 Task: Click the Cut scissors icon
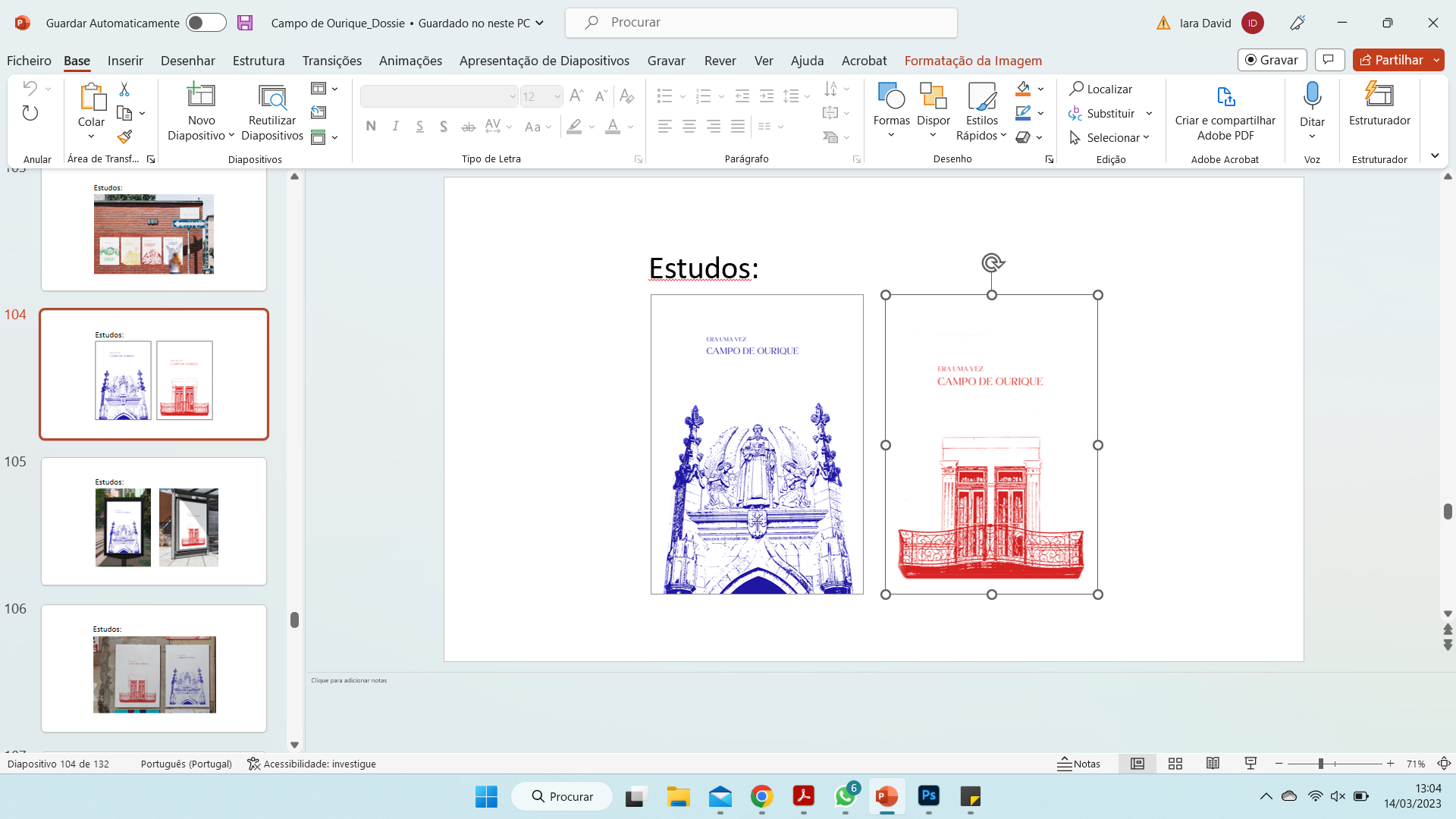125,89
